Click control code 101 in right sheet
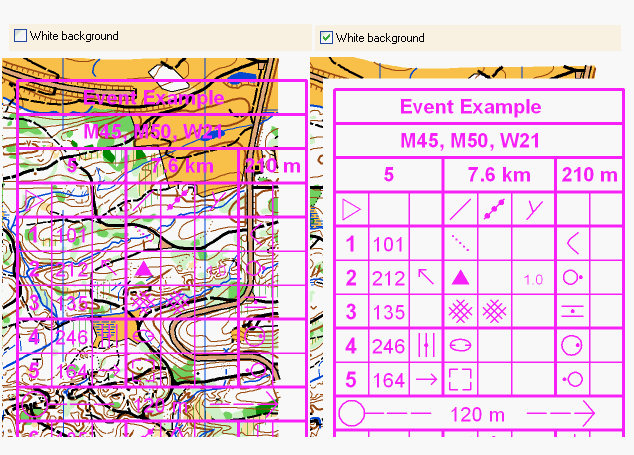634x455 pixels. pos(388,244)
